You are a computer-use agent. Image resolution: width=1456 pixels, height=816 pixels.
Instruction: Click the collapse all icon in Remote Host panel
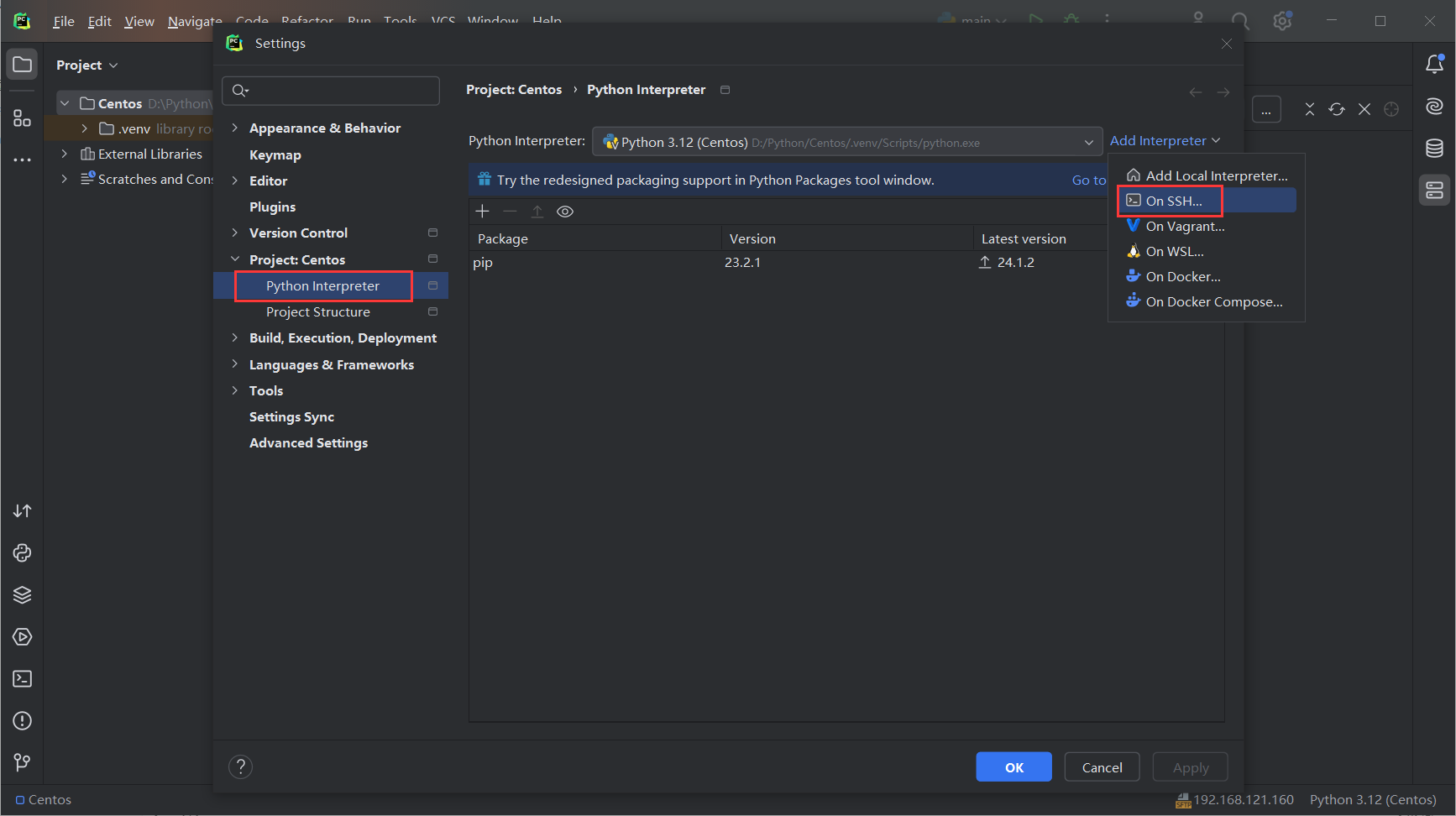click(1310, 110)
